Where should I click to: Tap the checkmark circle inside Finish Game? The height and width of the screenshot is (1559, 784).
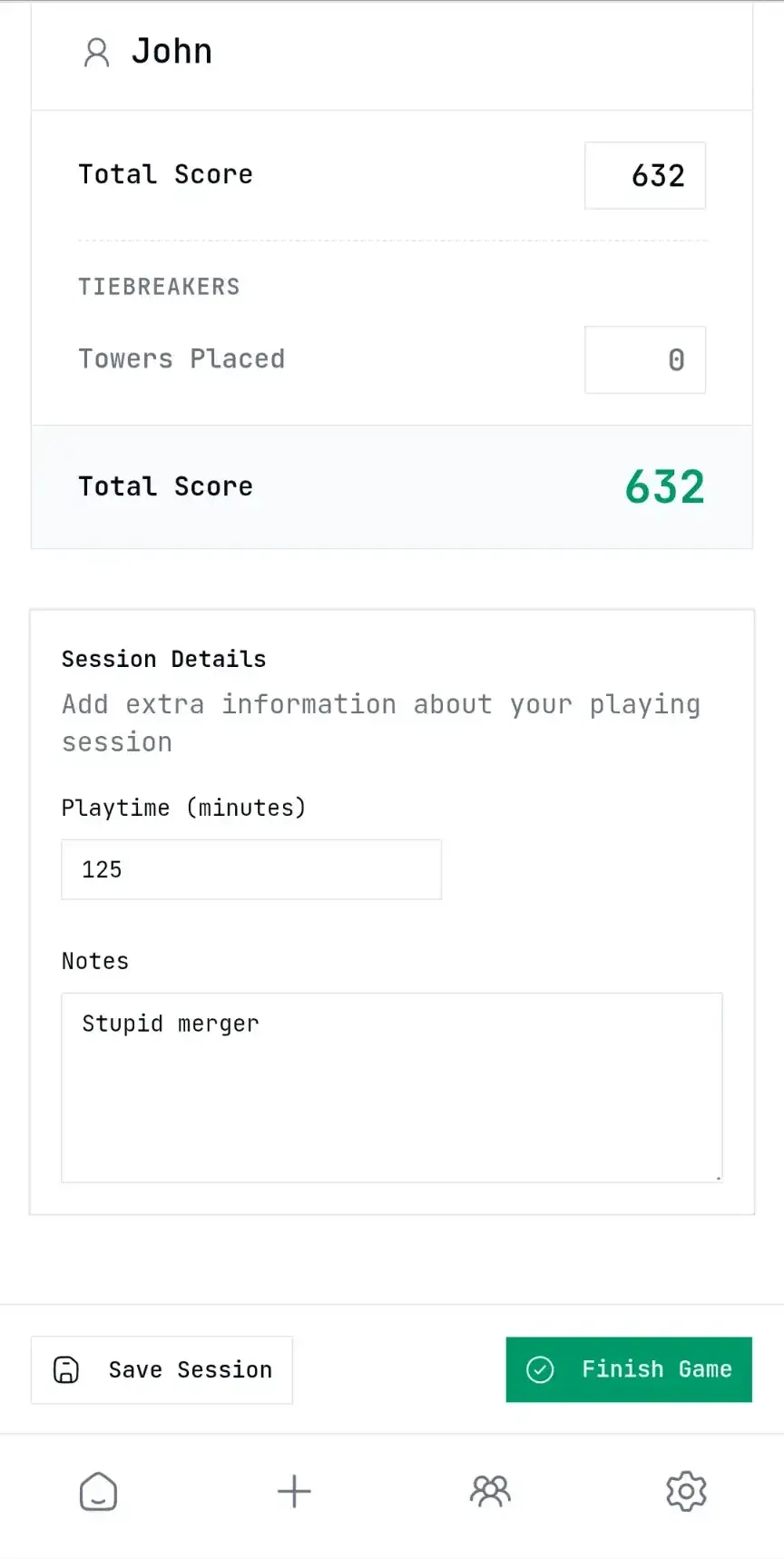(540, 1370)
